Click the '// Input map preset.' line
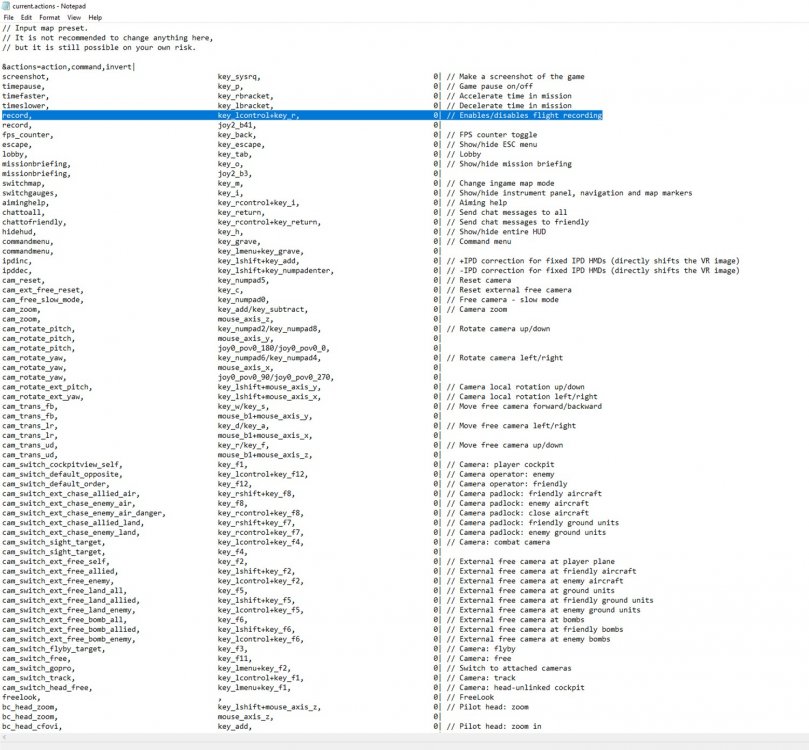The width and height of the screenshot is (809, 750). tap(45, 28)
